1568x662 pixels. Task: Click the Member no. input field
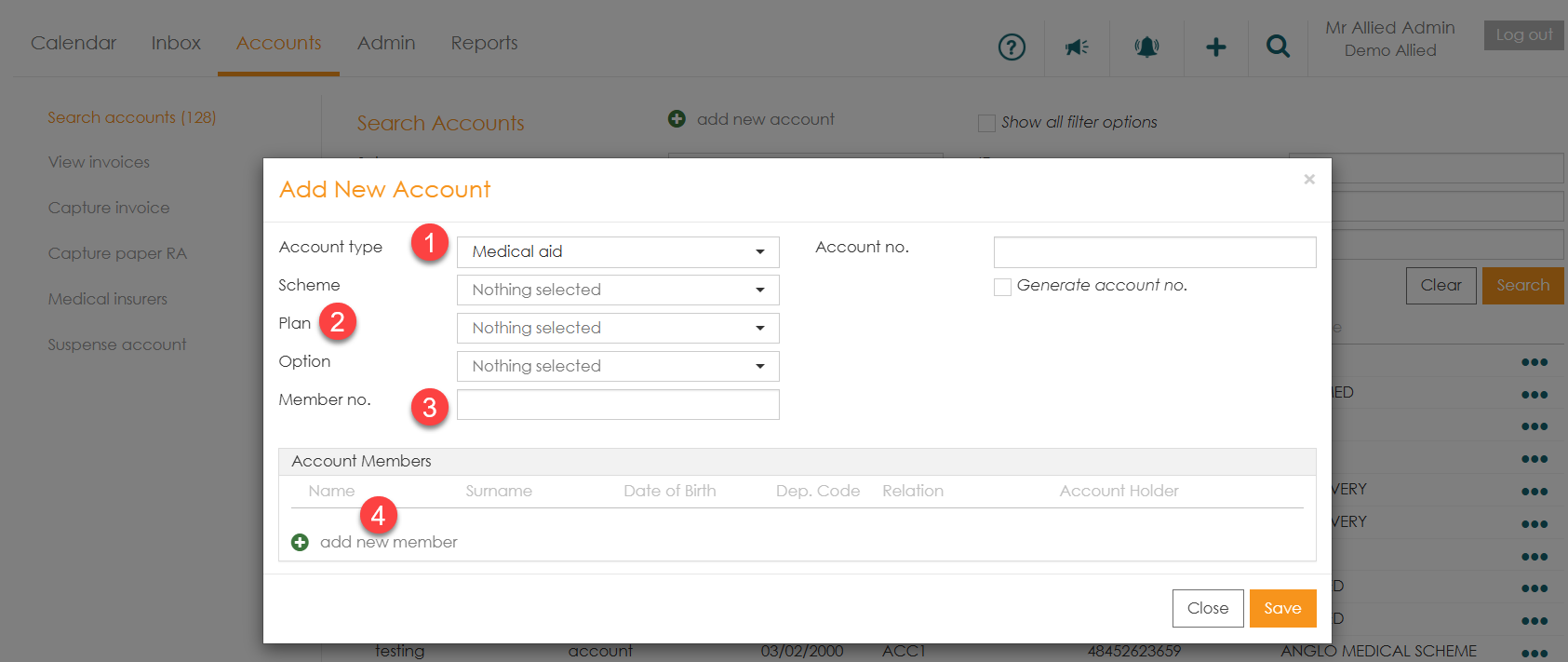pos(618,405)
